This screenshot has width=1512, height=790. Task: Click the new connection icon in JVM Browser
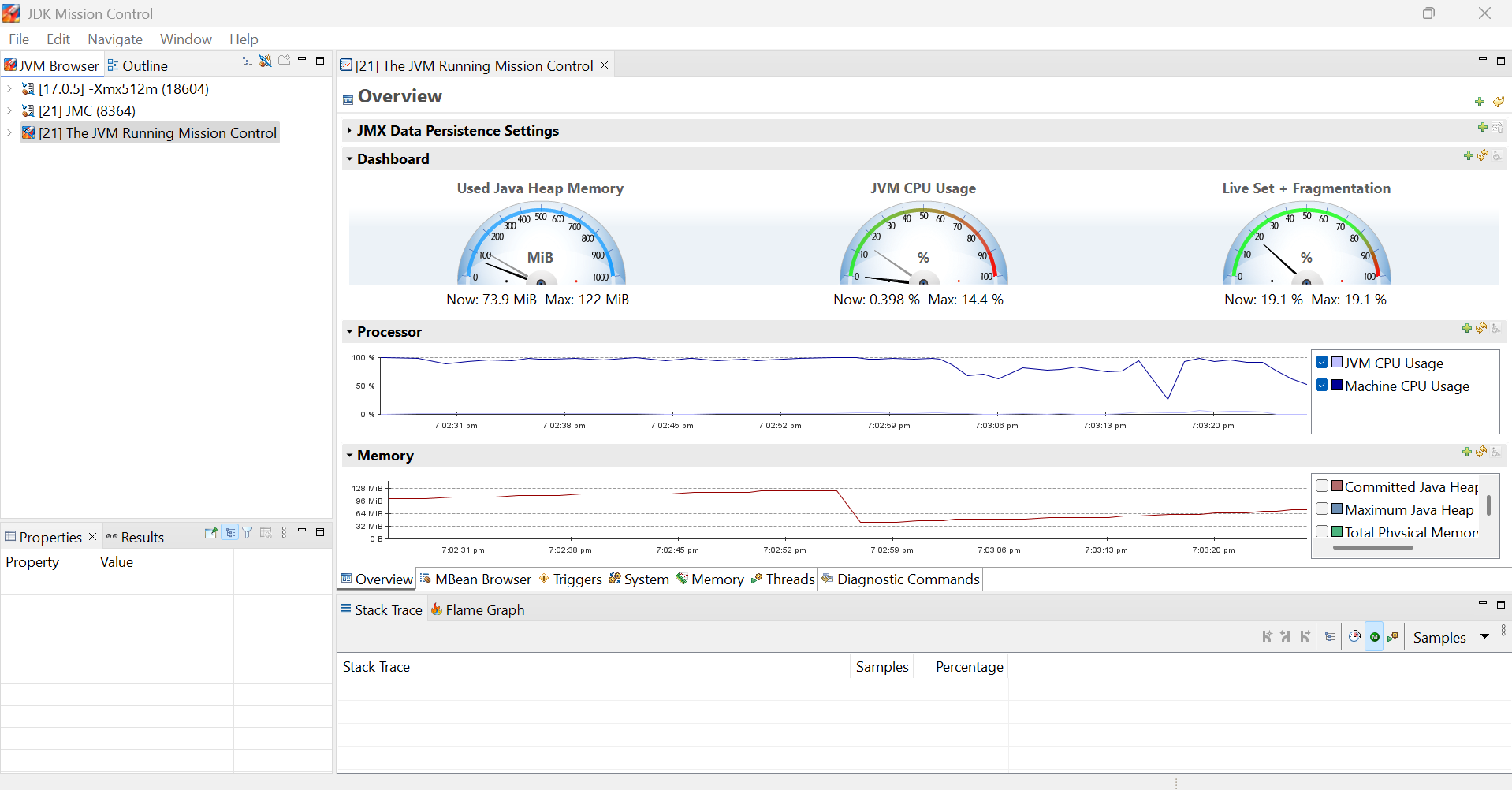[x=266, y=61]
